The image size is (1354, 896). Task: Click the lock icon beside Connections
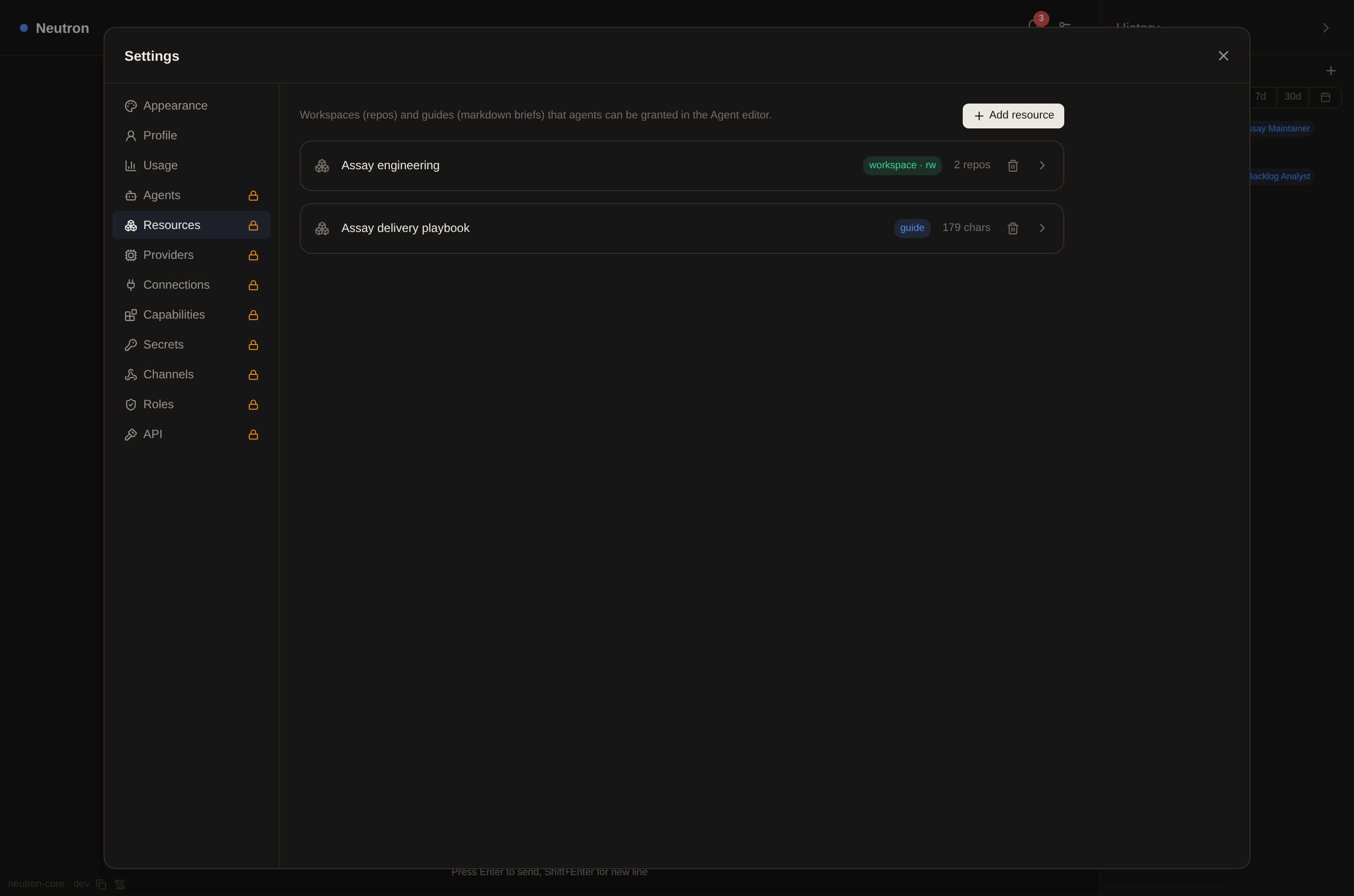253,285
